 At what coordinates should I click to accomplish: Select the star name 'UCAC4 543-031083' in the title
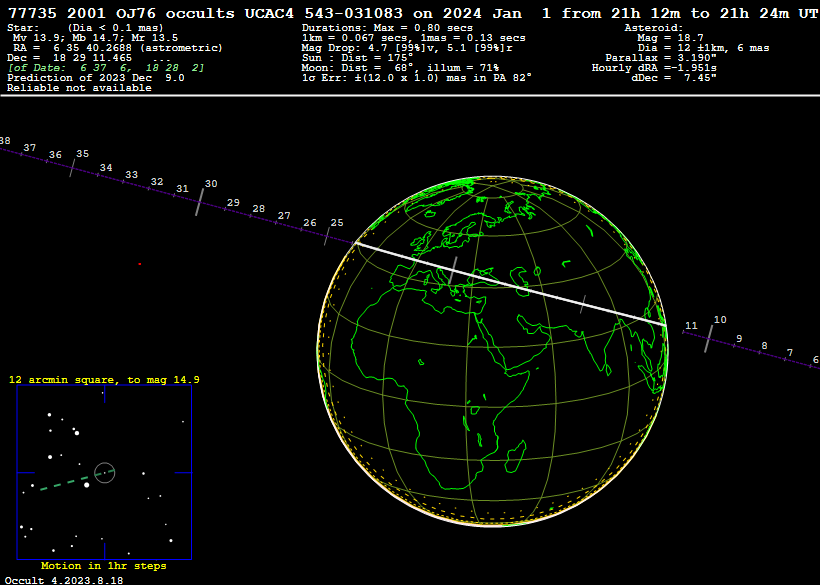(x=324, y=13)
